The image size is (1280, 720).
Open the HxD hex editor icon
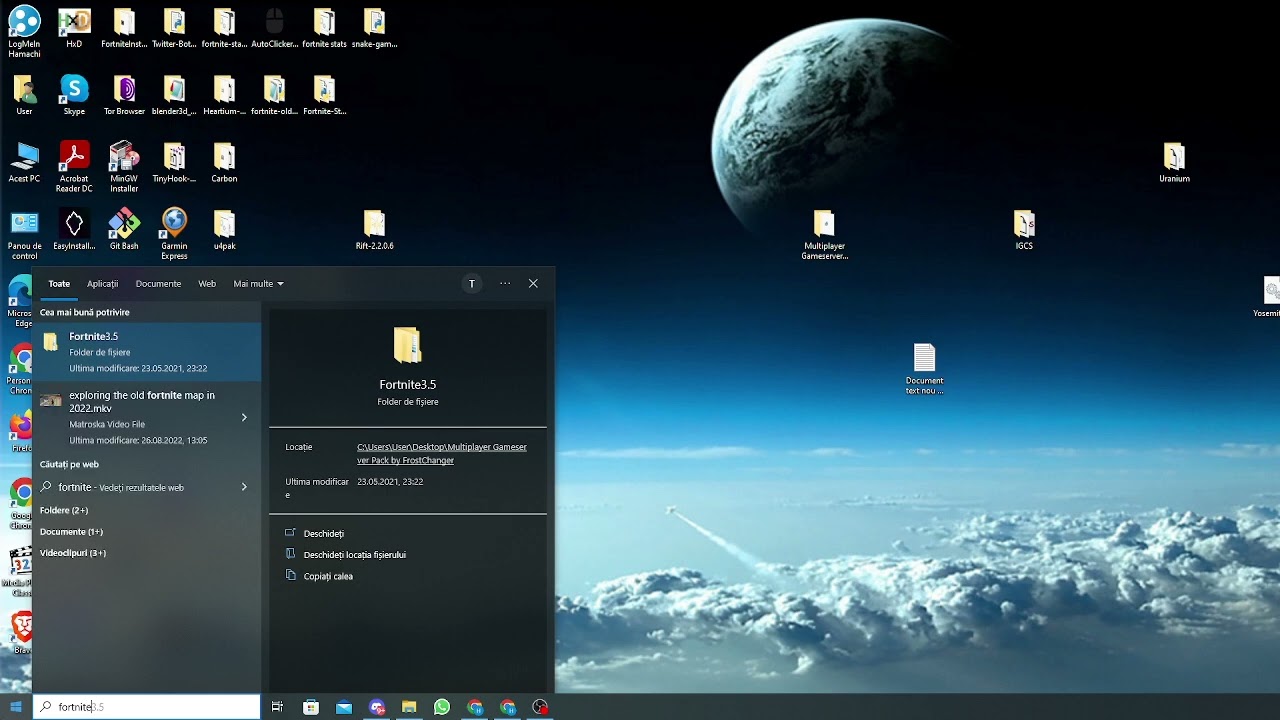pyautogui.click(x=74, y=28)
